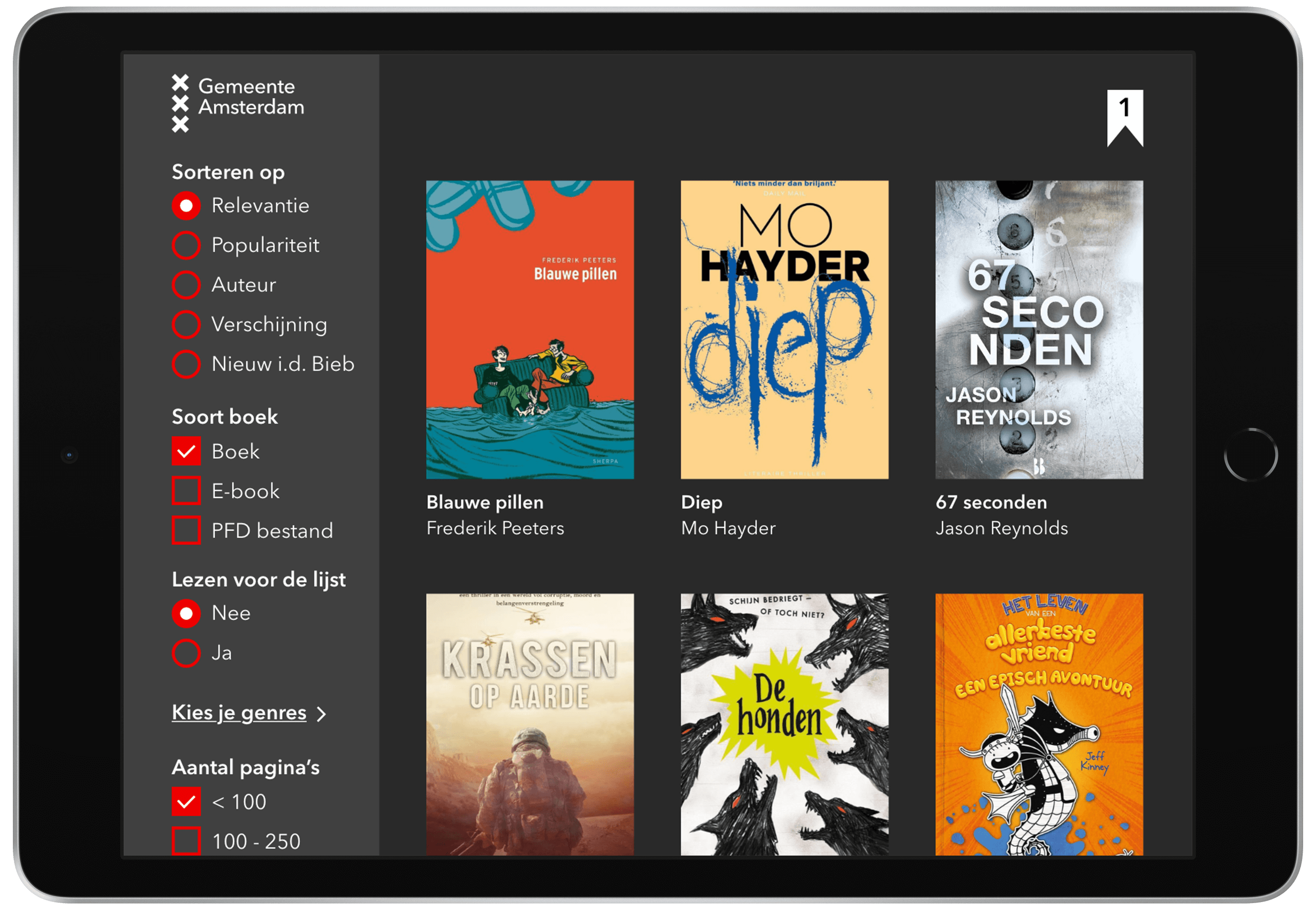Click the Sorteren op heading

(228, 172)
